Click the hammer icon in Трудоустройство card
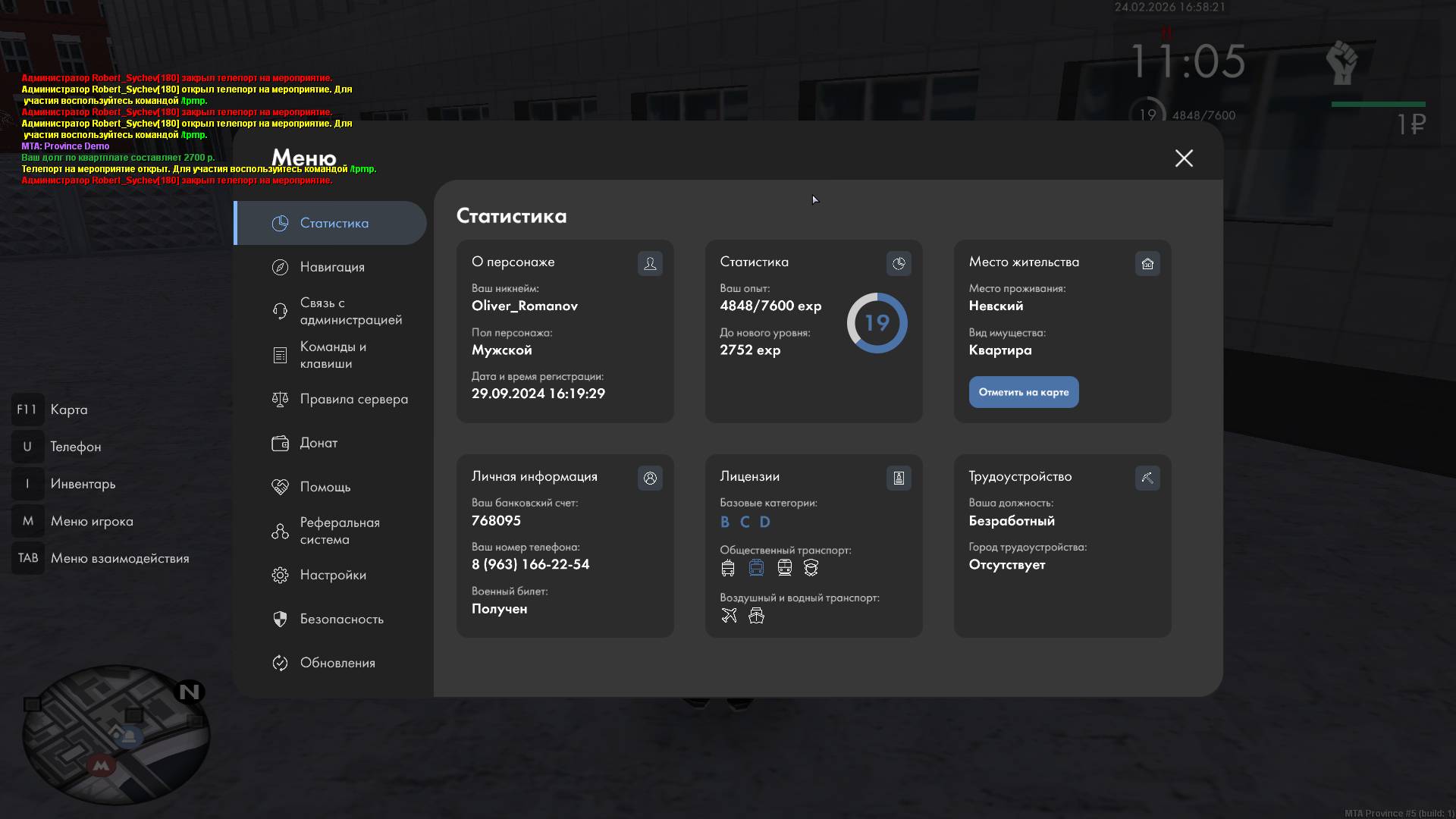Image resolution: width=1456 pixels, height=819 pixels. click(x=1147, y=478)
